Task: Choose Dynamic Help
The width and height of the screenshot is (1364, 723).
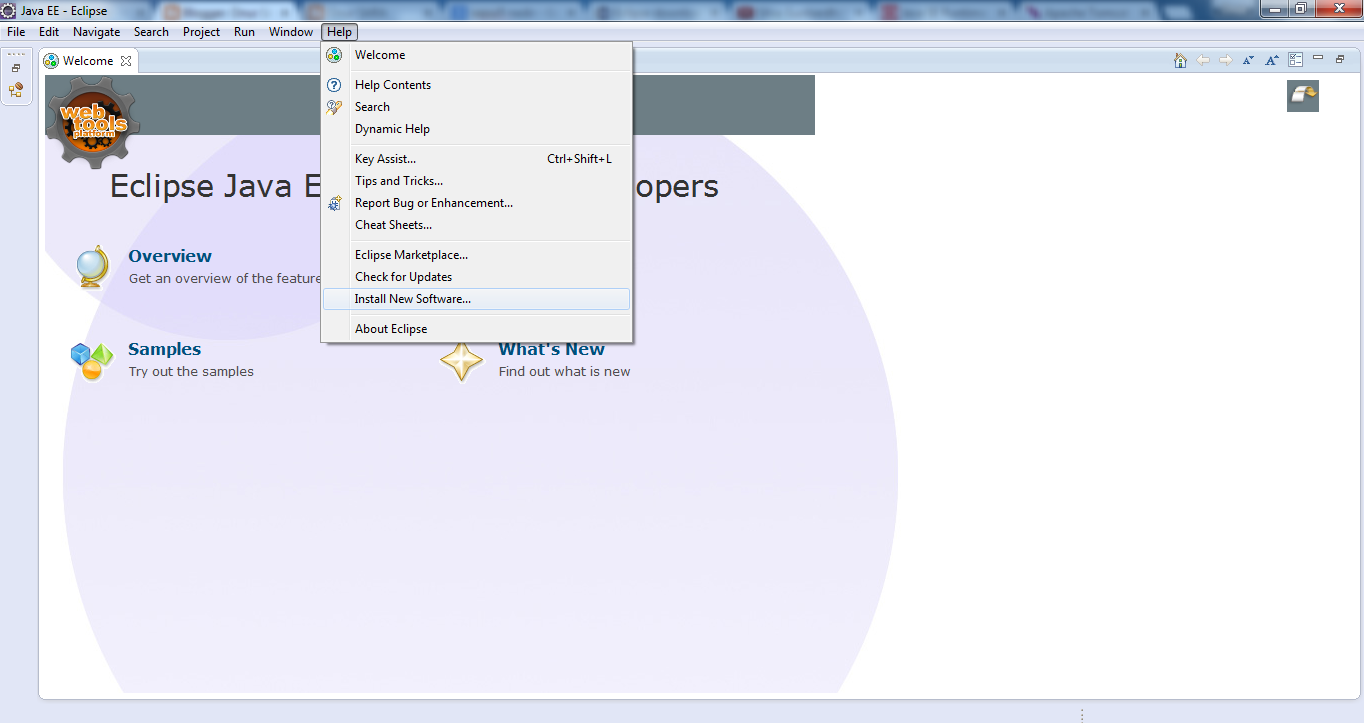Action: (477, 129)
